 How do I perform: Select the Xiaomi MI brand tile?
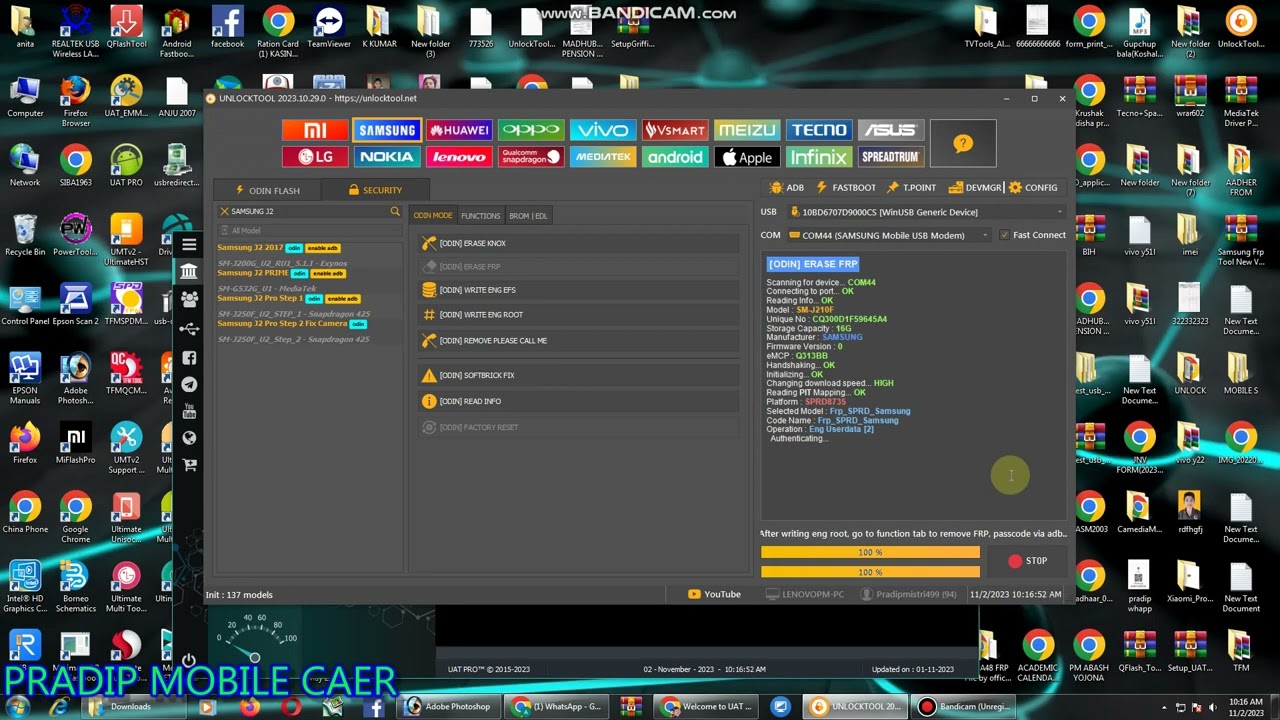click(315, 130)
